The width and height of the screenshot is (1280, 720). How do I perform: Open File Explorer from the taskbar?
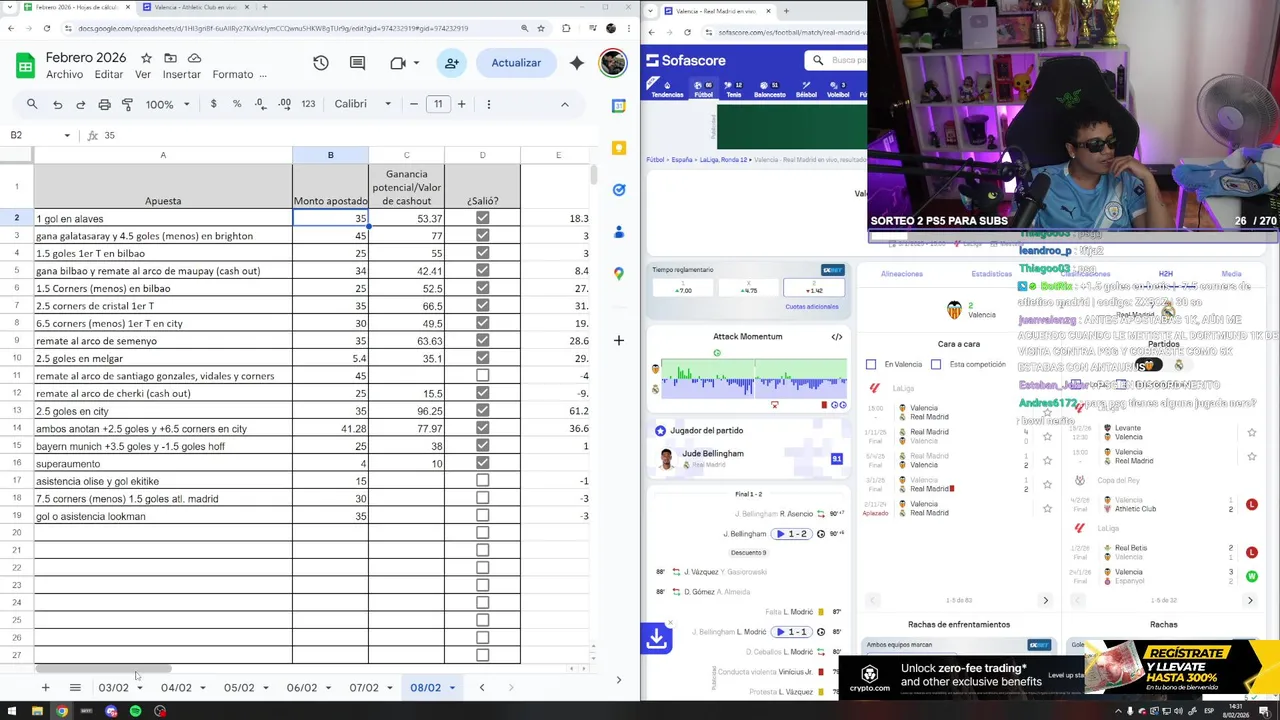[x=37, y=711]
